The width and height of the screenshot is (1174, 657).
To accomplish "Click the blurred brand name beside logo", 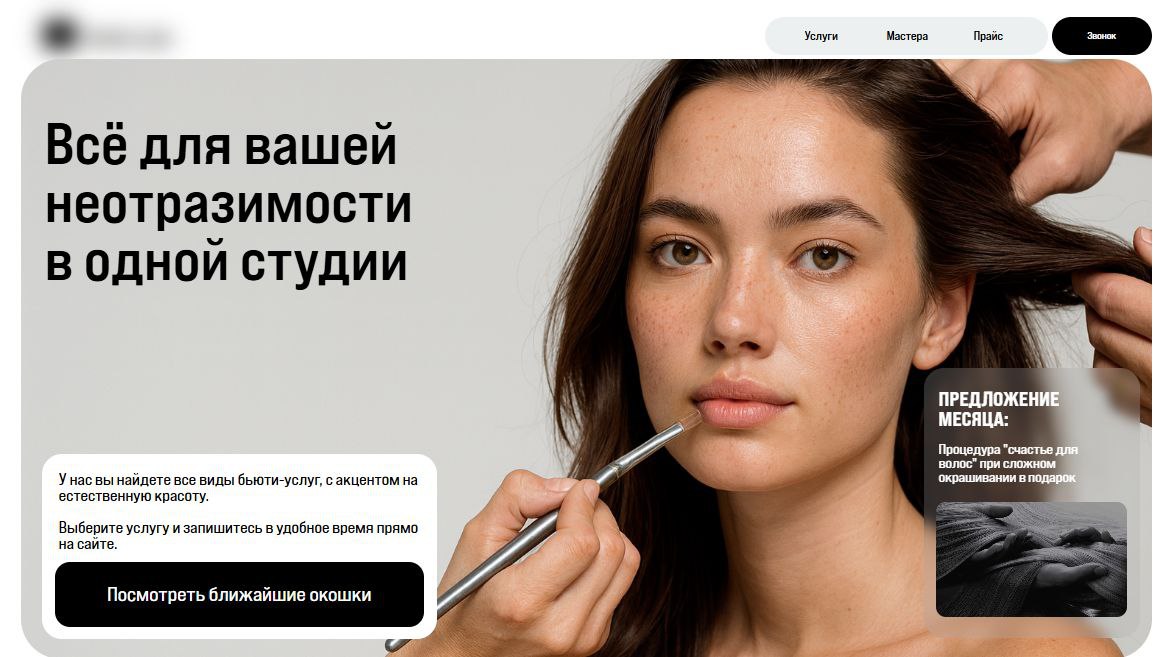I will coord(129,36).
